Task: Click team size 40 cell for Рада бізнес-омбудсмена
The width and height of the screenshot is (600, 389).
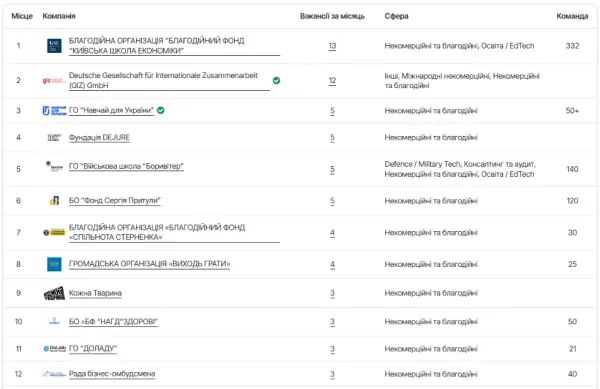Action: (572, 374)
